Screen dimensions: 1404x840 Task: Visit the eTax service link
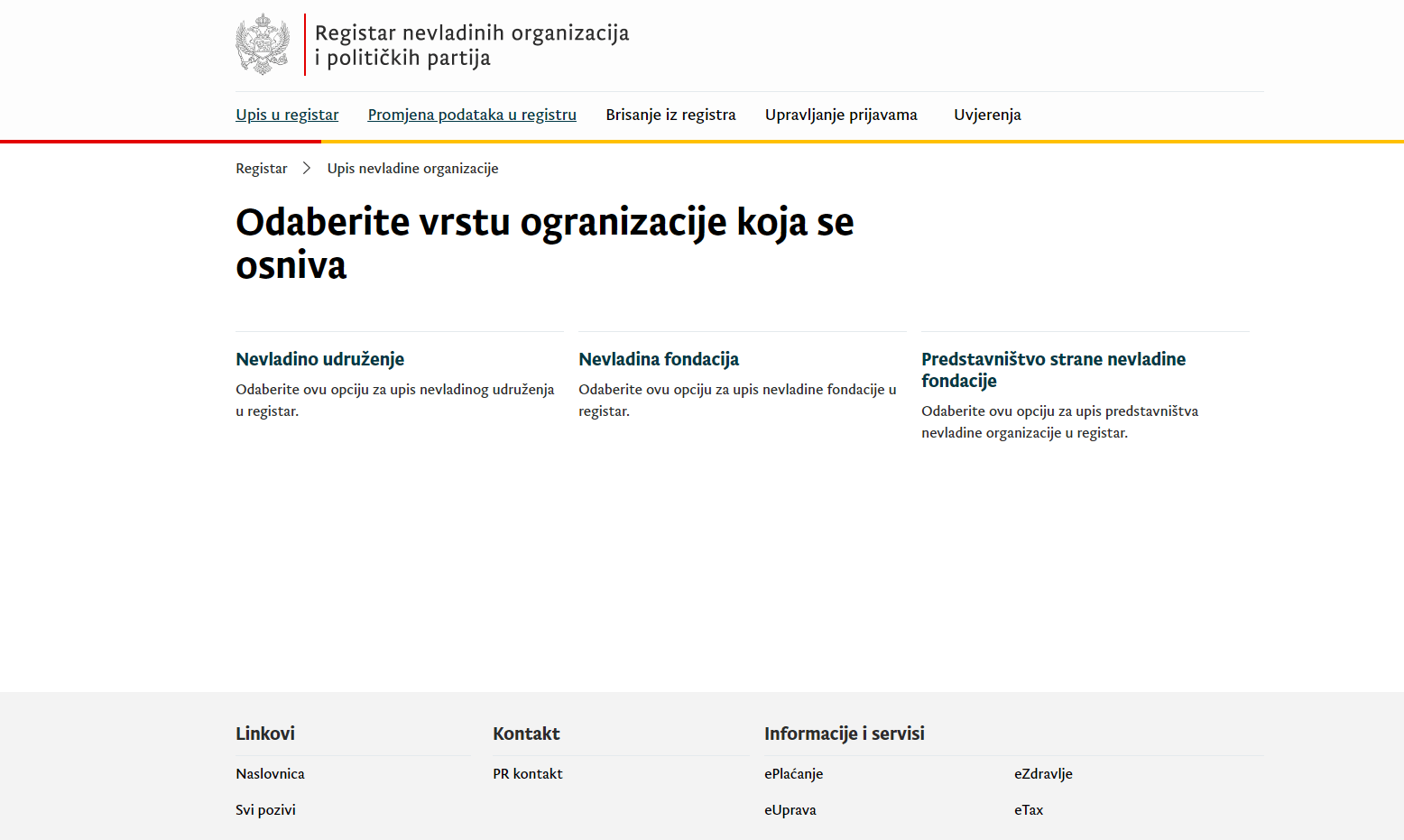point(1028,810)
